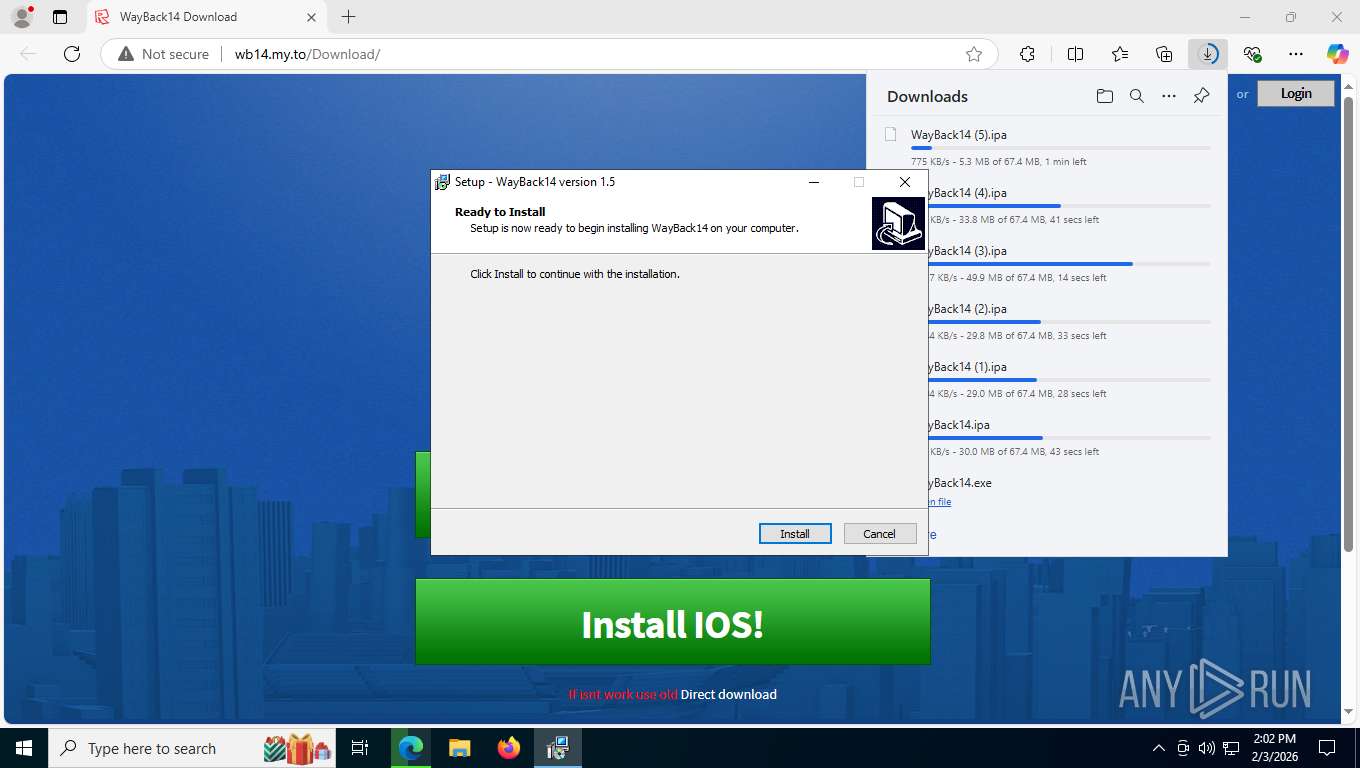Screen dimensions: 1360x768
Task: Open new browser tab
Action: [348, 17]
